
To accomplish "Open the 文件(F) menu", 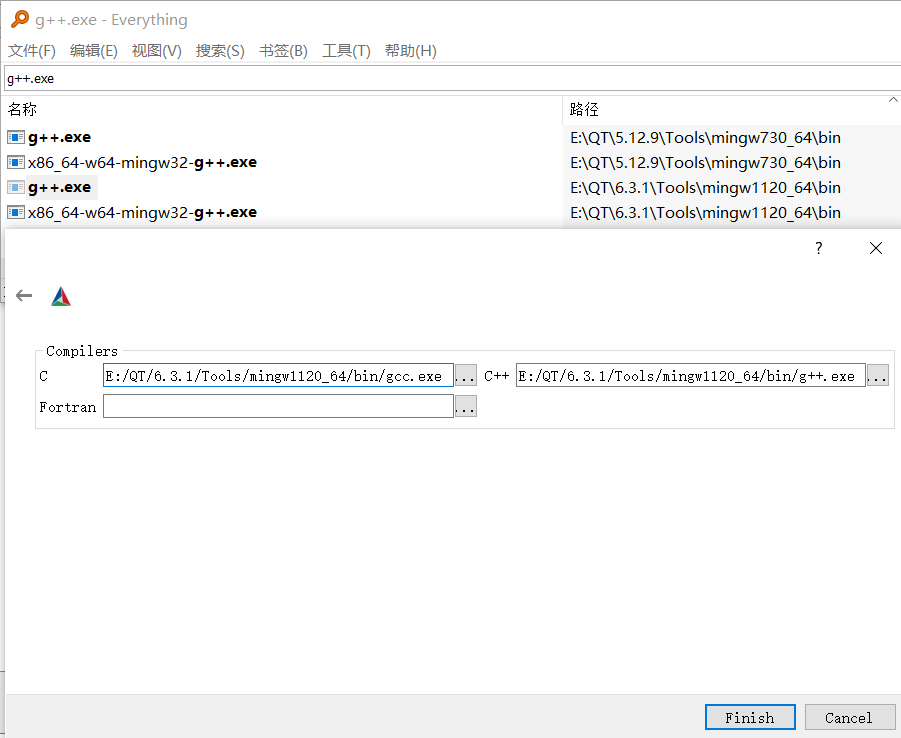I will click(32, 51).
